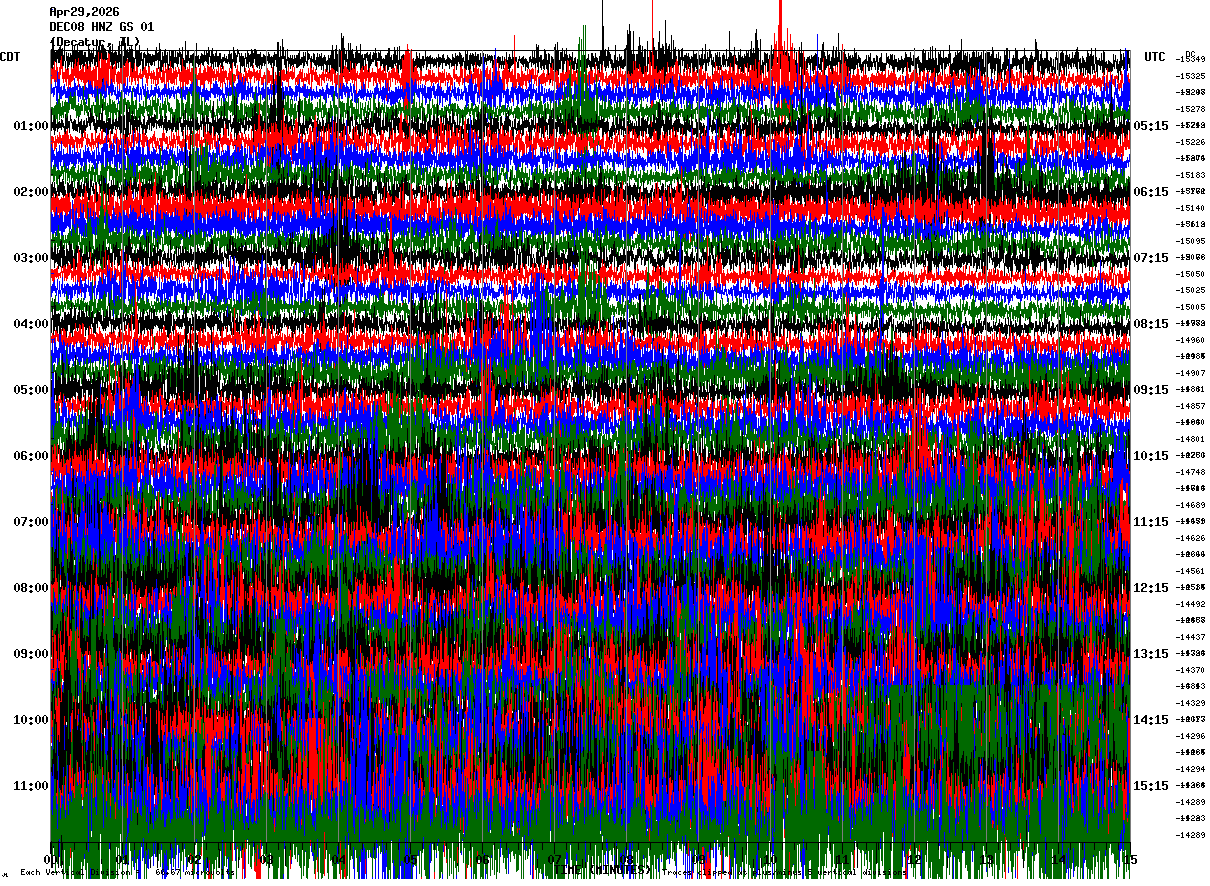Image resolution: width=1210 pixels, height=886 pixels.
Task: Pick the DC offset value -14857
Action: pyautogui.click(x=1190, y=406)
